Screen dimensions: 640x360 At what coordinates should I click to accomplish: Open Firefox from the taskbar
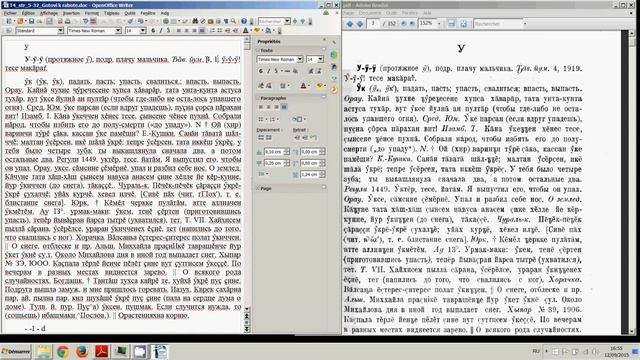[82, 351]
